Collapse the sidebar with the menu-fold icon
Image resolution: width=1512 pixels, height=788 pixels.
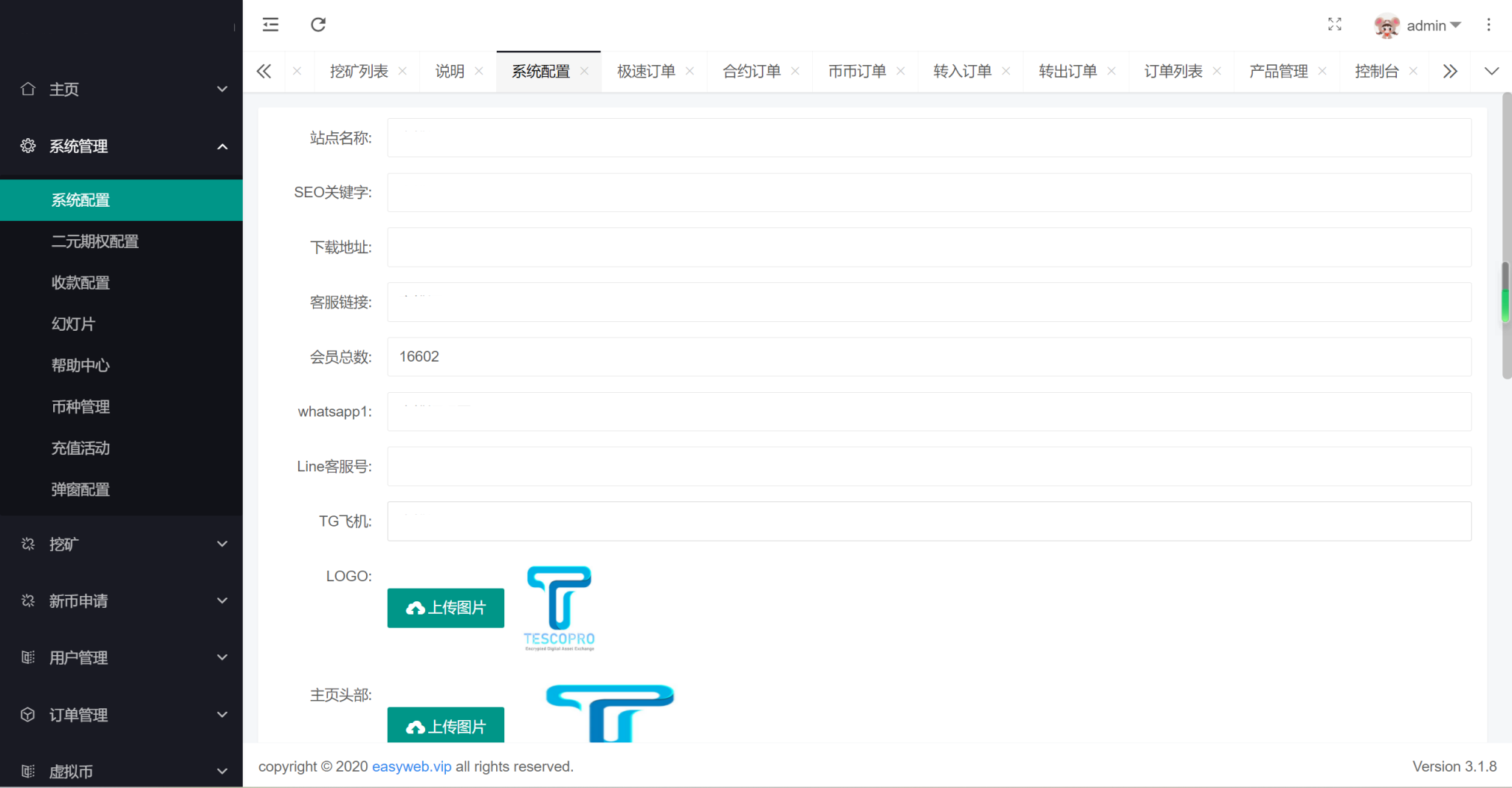(270, 25)
